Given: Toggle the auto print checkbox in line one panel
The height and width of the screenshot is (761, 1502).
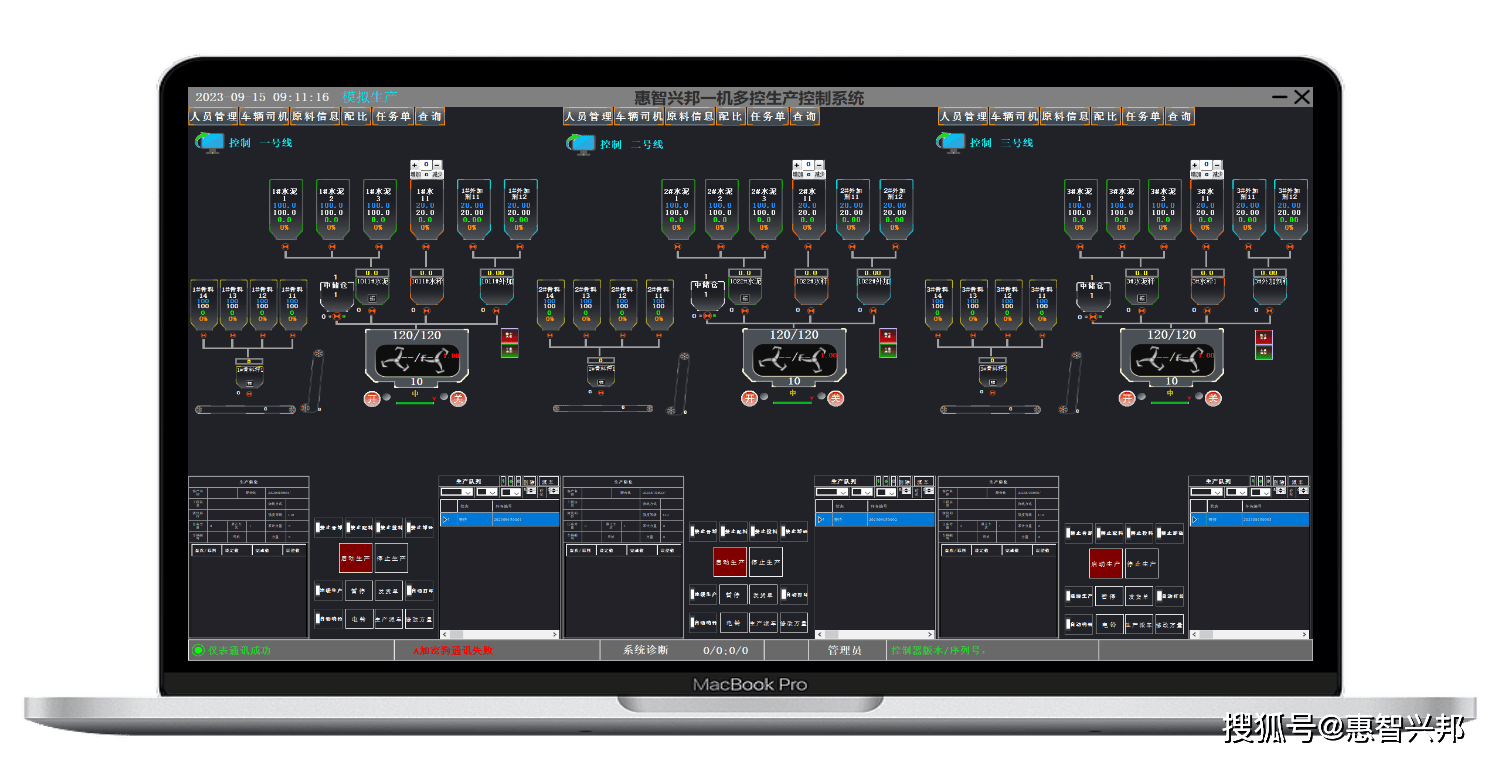Looking at the screenshot, I should click(410, 591).
